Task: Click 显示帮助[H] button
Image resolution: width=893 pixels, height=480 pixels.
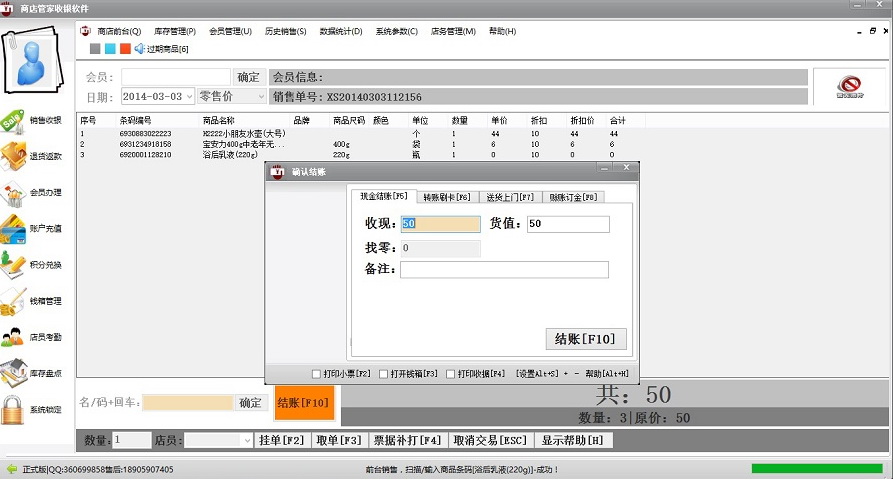Action: coord(572,441)
